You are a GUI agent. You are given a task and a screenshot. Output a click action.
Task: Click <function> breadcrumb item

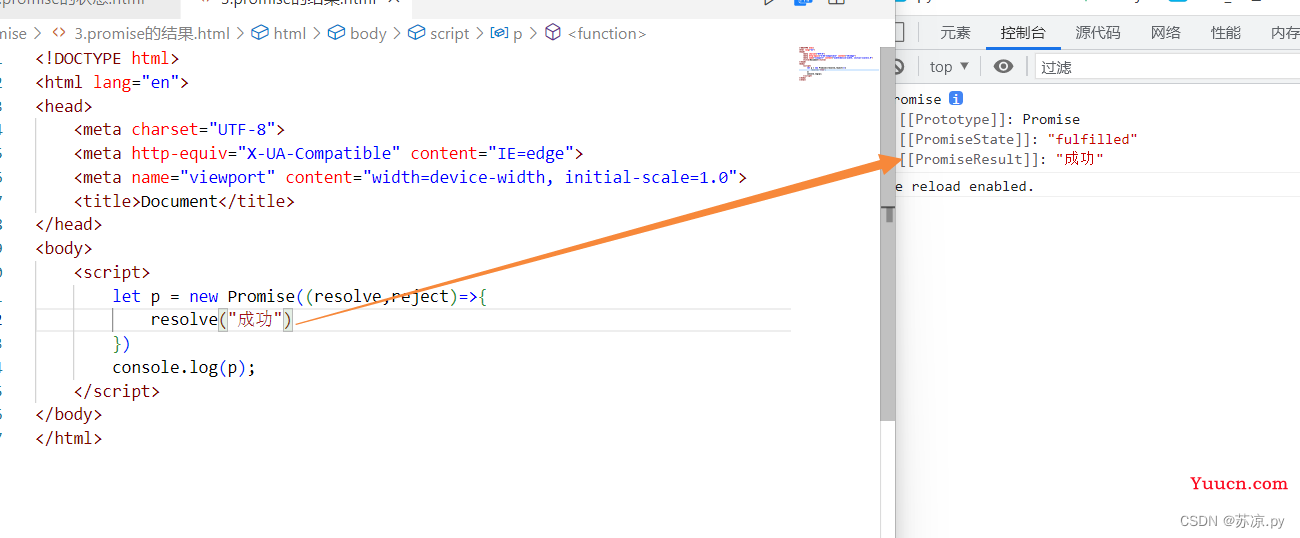(607, 33)
